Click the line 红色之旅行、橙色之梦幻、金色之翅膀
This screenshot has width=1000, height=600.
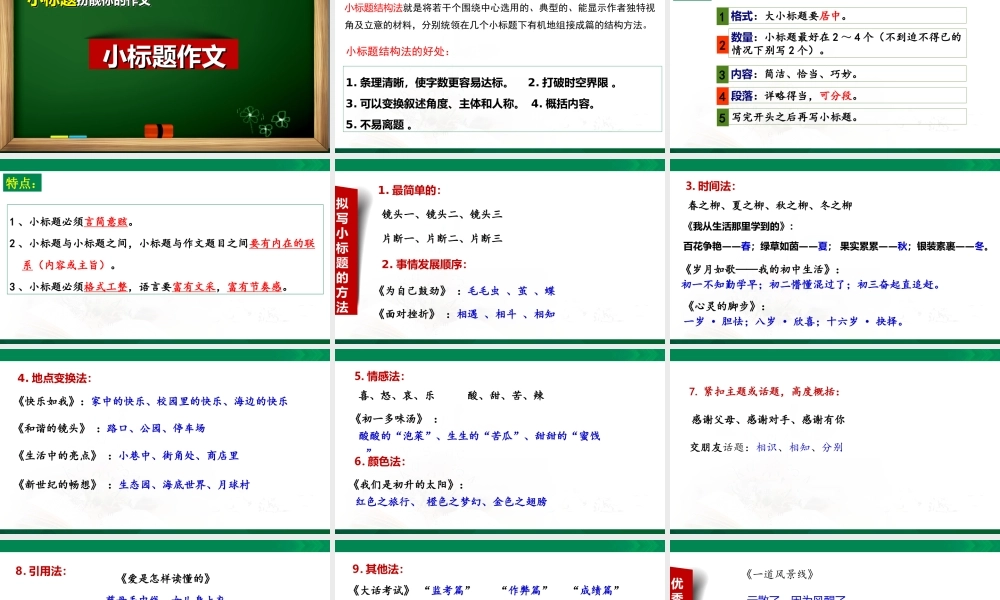pos(452,502)
